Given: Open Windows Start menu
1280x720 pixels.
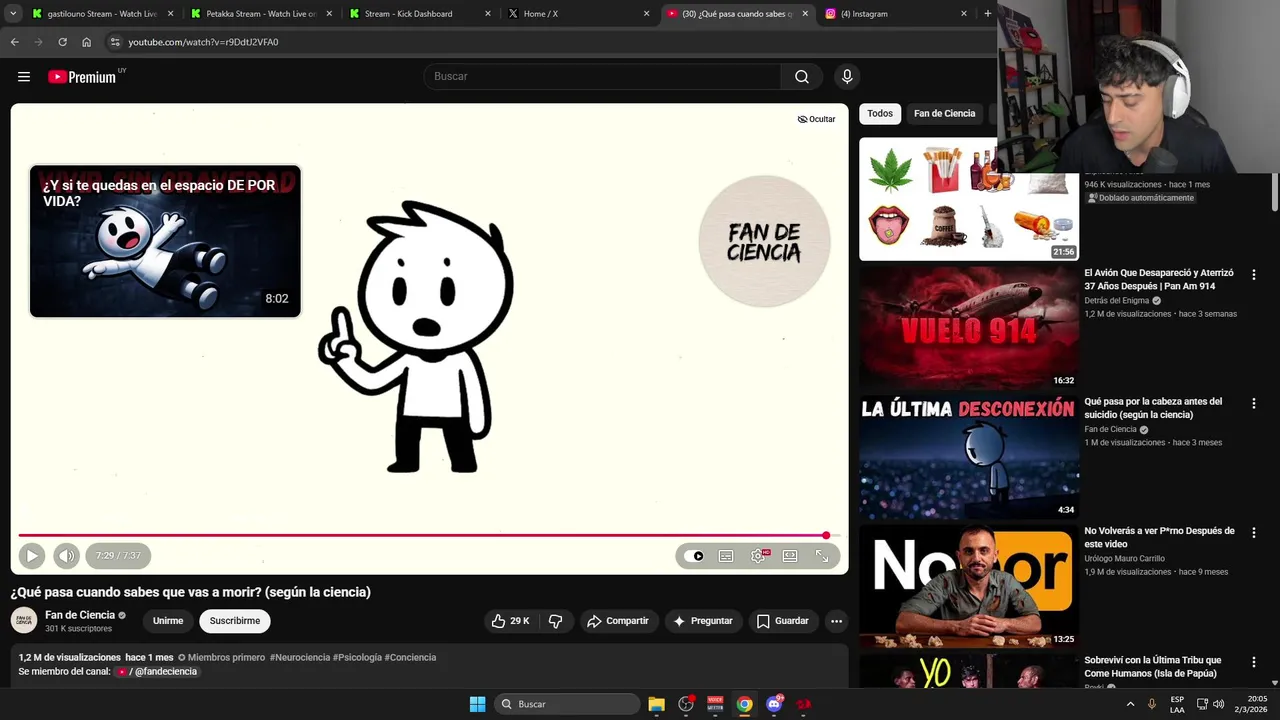Looking at the screenshot, I should (477, 704).
